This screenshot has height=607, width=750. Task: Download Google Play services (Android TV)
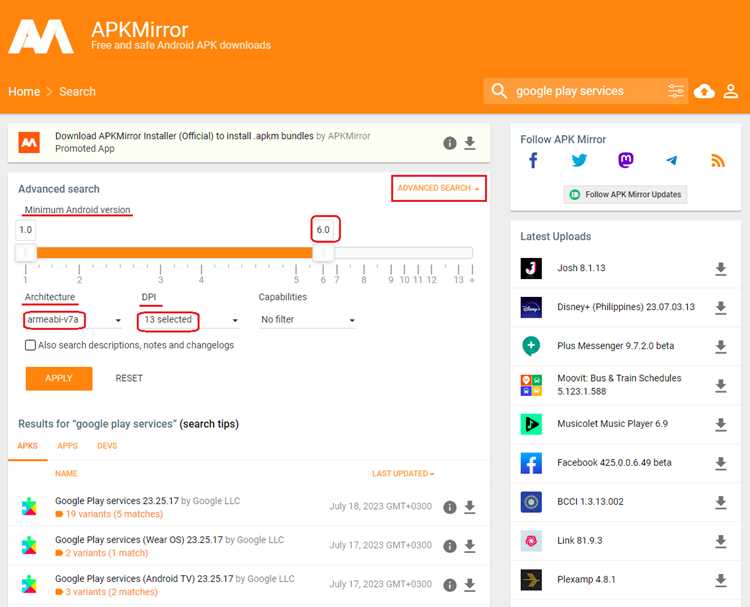tap(470, 585)
